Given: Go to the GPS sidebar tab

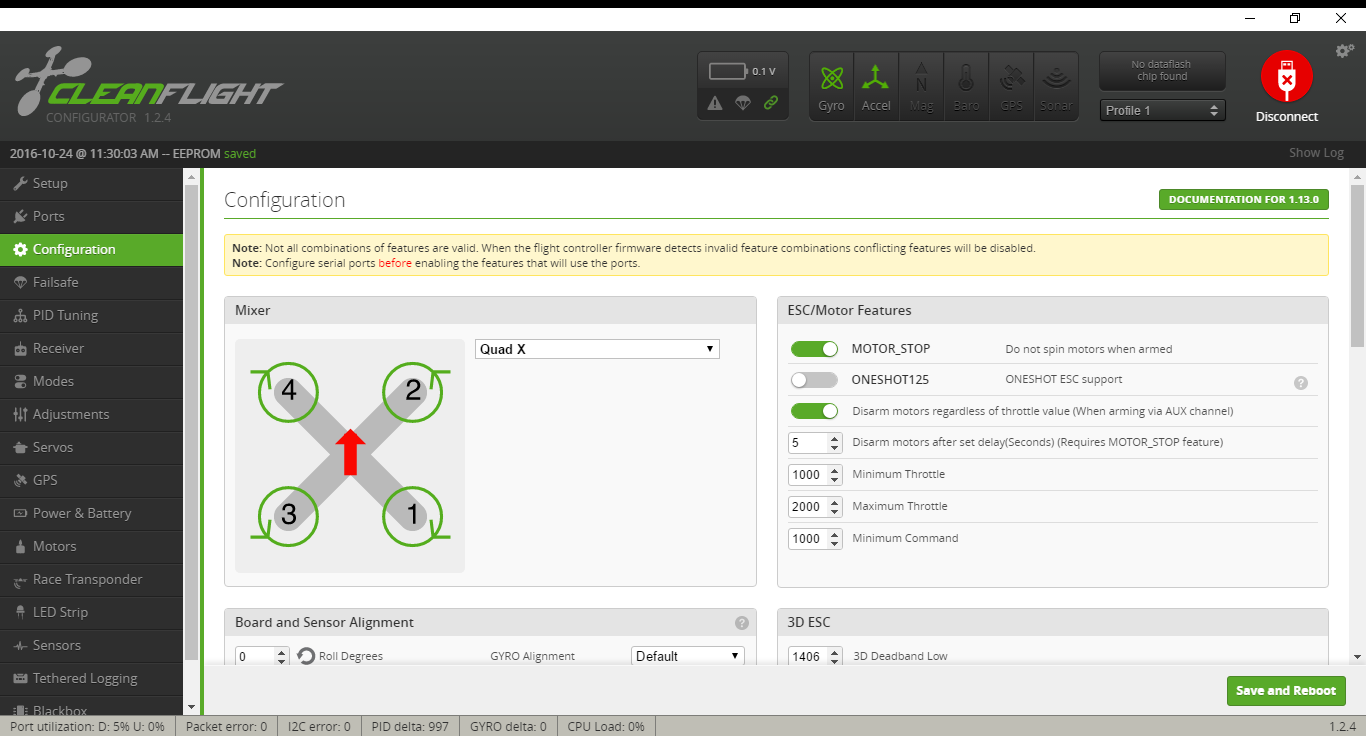Looking at the screenshot, I should pyautogui.click(x=92, y=480).
